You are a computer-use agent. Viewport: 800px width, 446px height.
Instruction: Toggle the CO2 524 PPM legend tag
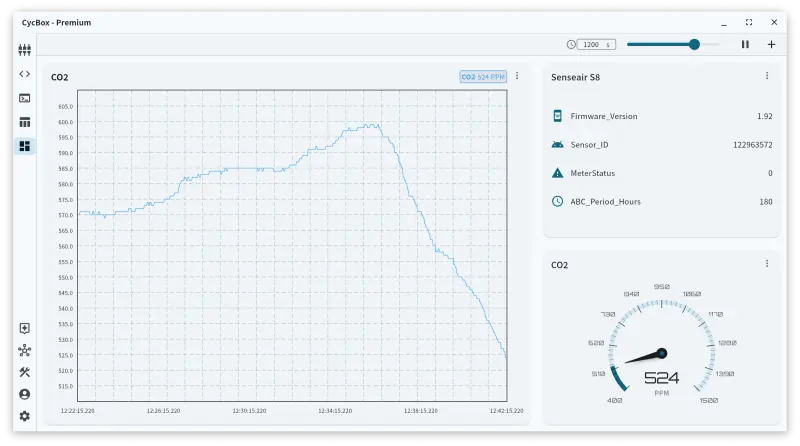(483, 77)
